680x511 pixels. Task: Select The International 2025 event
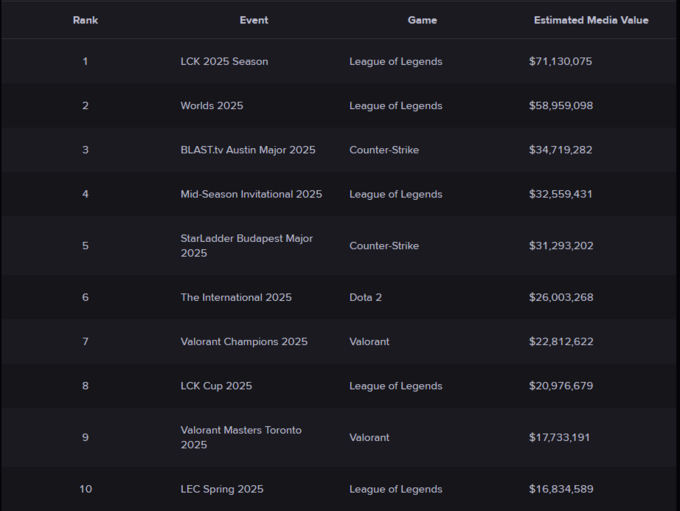(x=236, y=298)
